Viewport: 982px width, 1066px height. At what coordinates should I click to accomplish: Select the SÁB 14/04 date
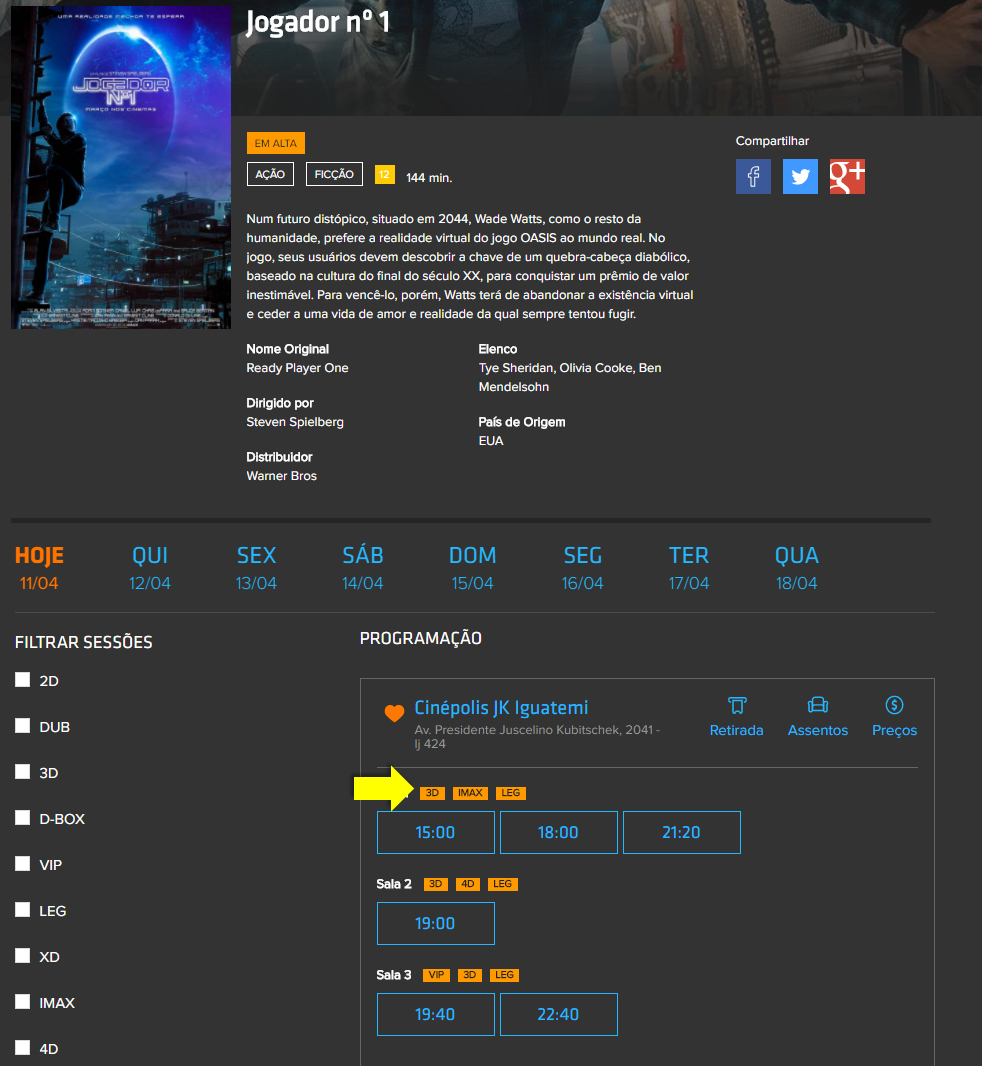[x=362, y=568]
